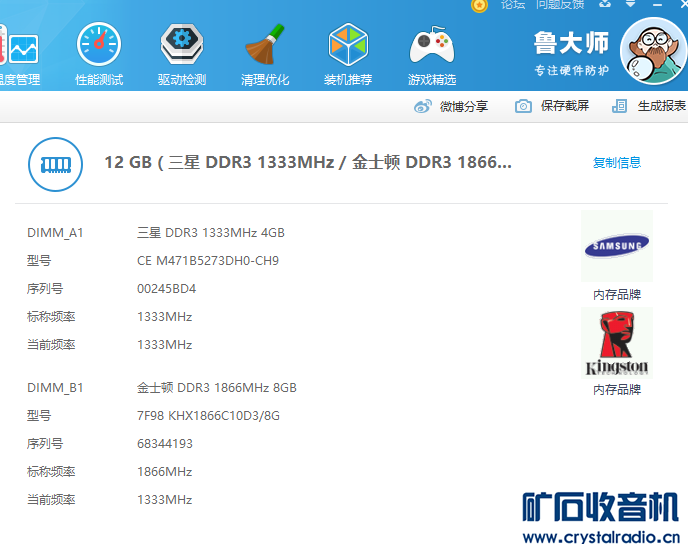
Task: Select model '7F98 KHX1866C10D3/8G'
Action: [x=208, y=416]
